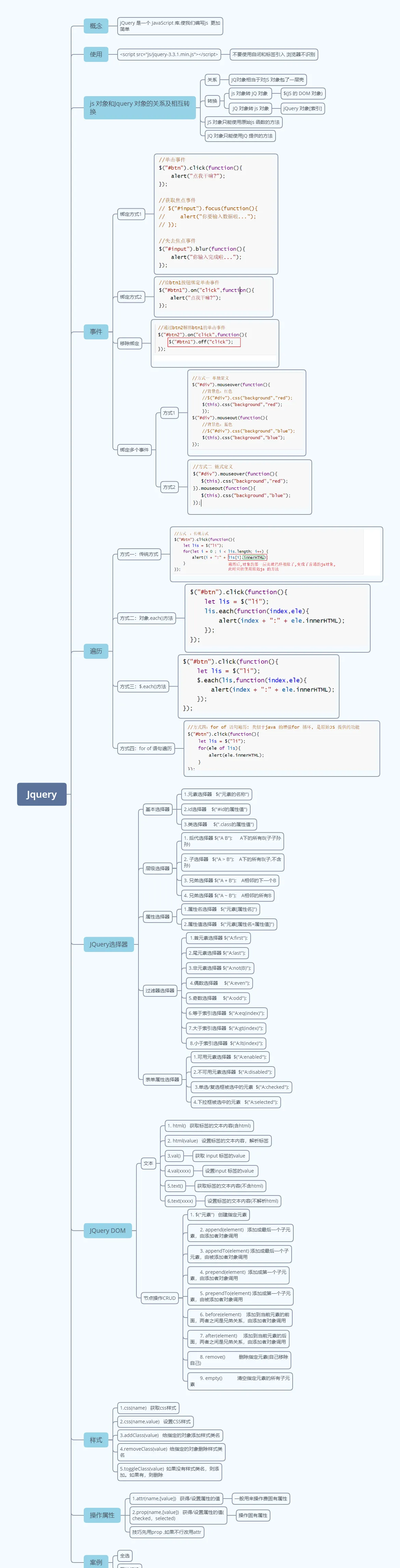Select the "JQ 对象转 js 对象" node
This screenshot has height=1568, width=400.
tap(250, 108)
